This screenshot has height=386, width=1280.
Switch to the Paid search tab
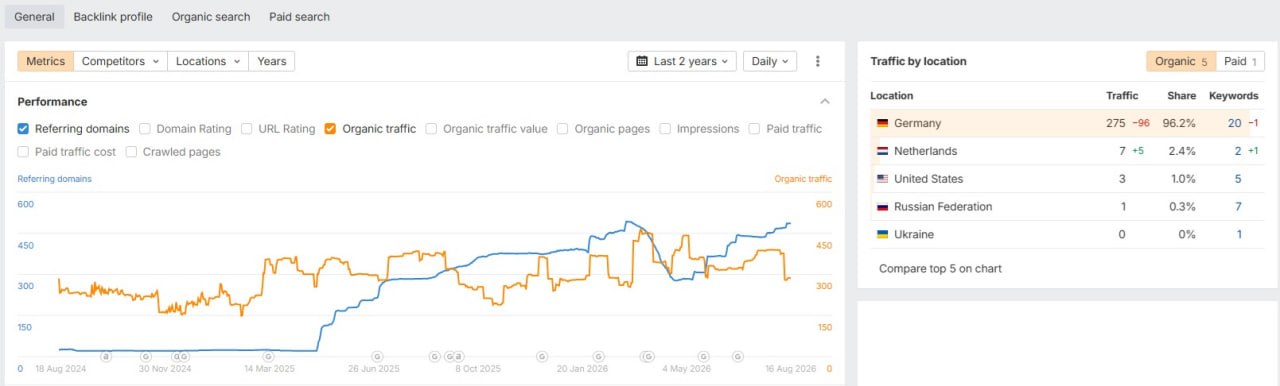299,17
